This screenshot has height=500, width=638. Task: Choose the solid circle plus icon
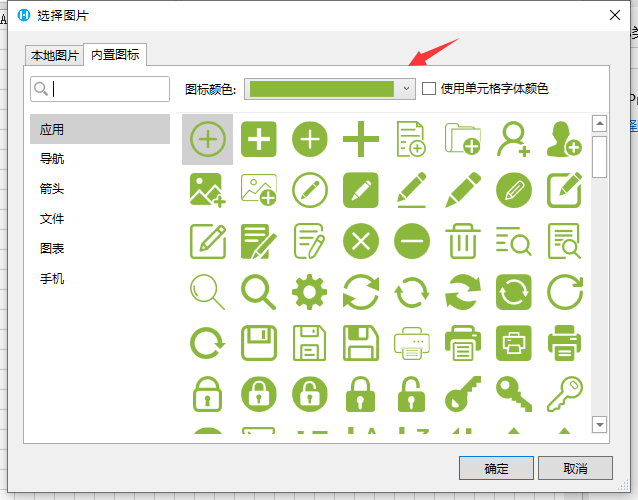[310, 139]
